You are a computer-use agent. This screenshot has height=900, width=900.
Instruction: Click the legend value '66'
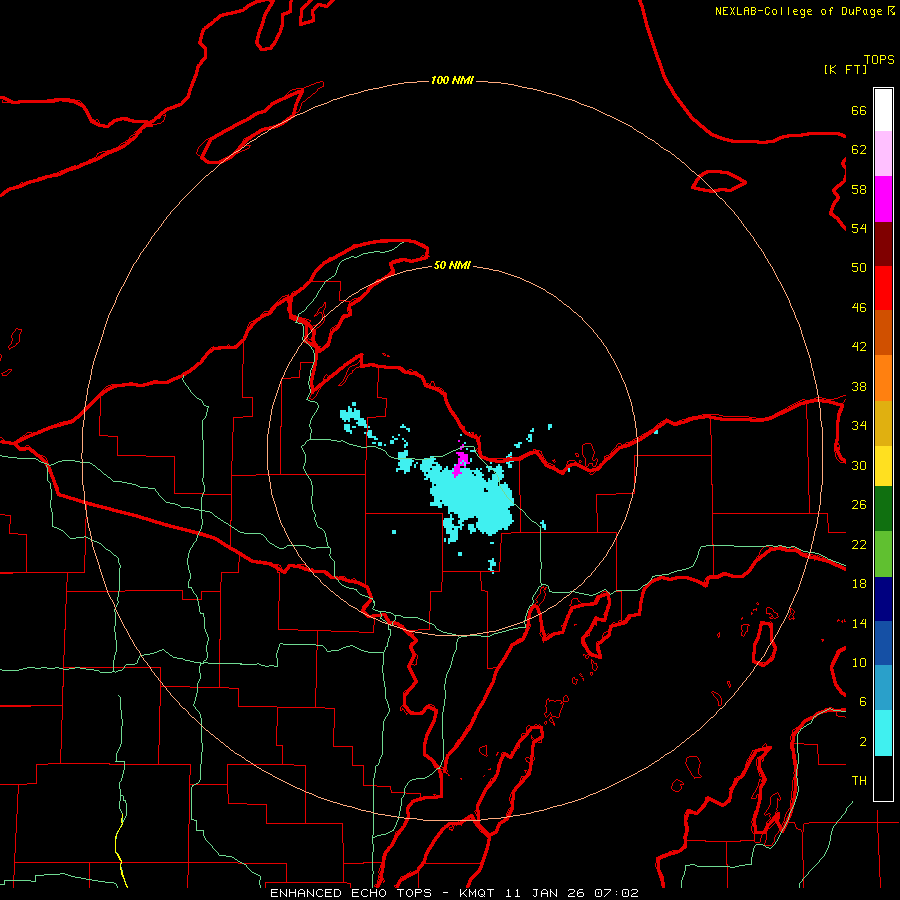point(859,111)
